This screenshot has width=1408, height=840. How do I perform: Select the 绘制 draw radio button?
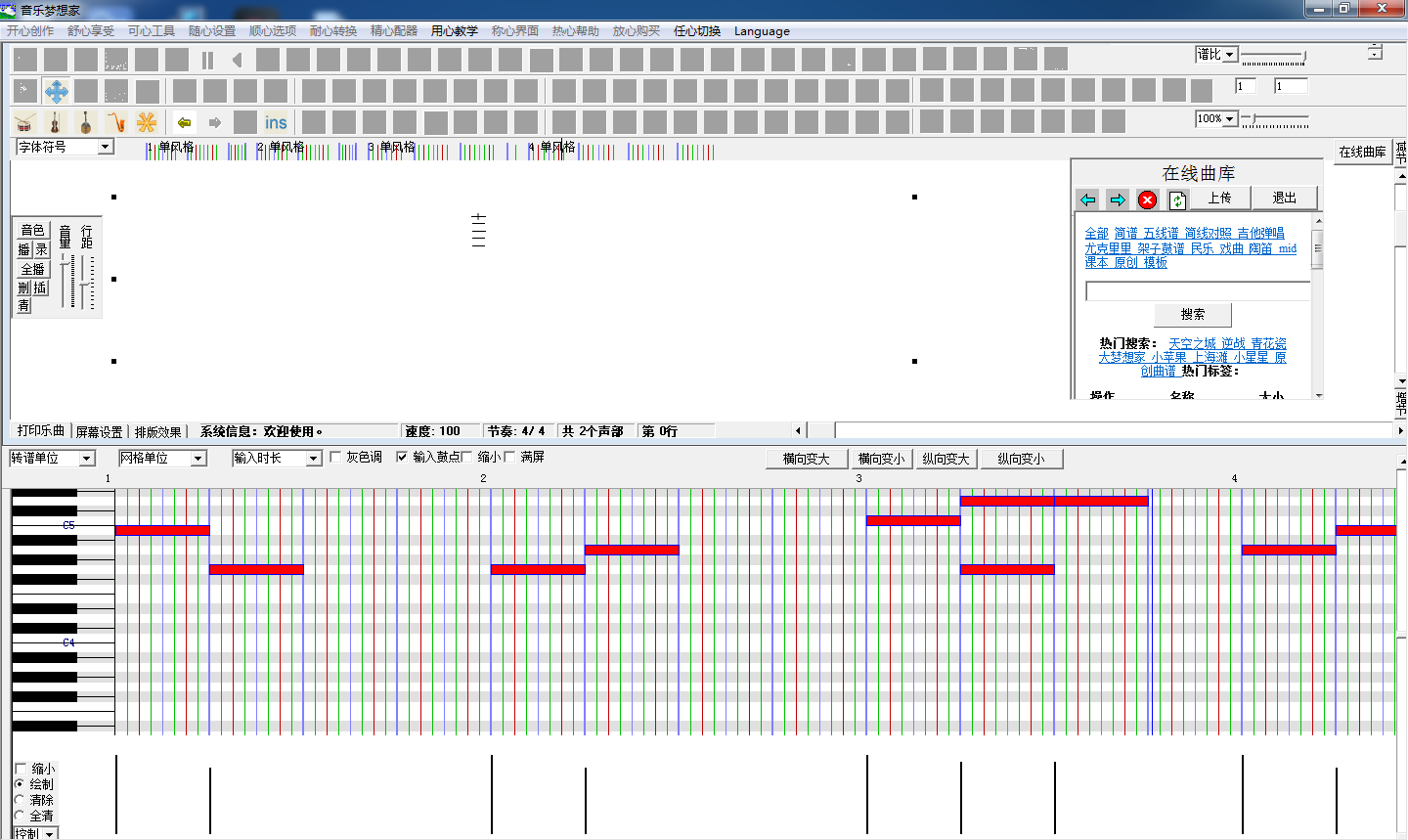tap(20, 784)
